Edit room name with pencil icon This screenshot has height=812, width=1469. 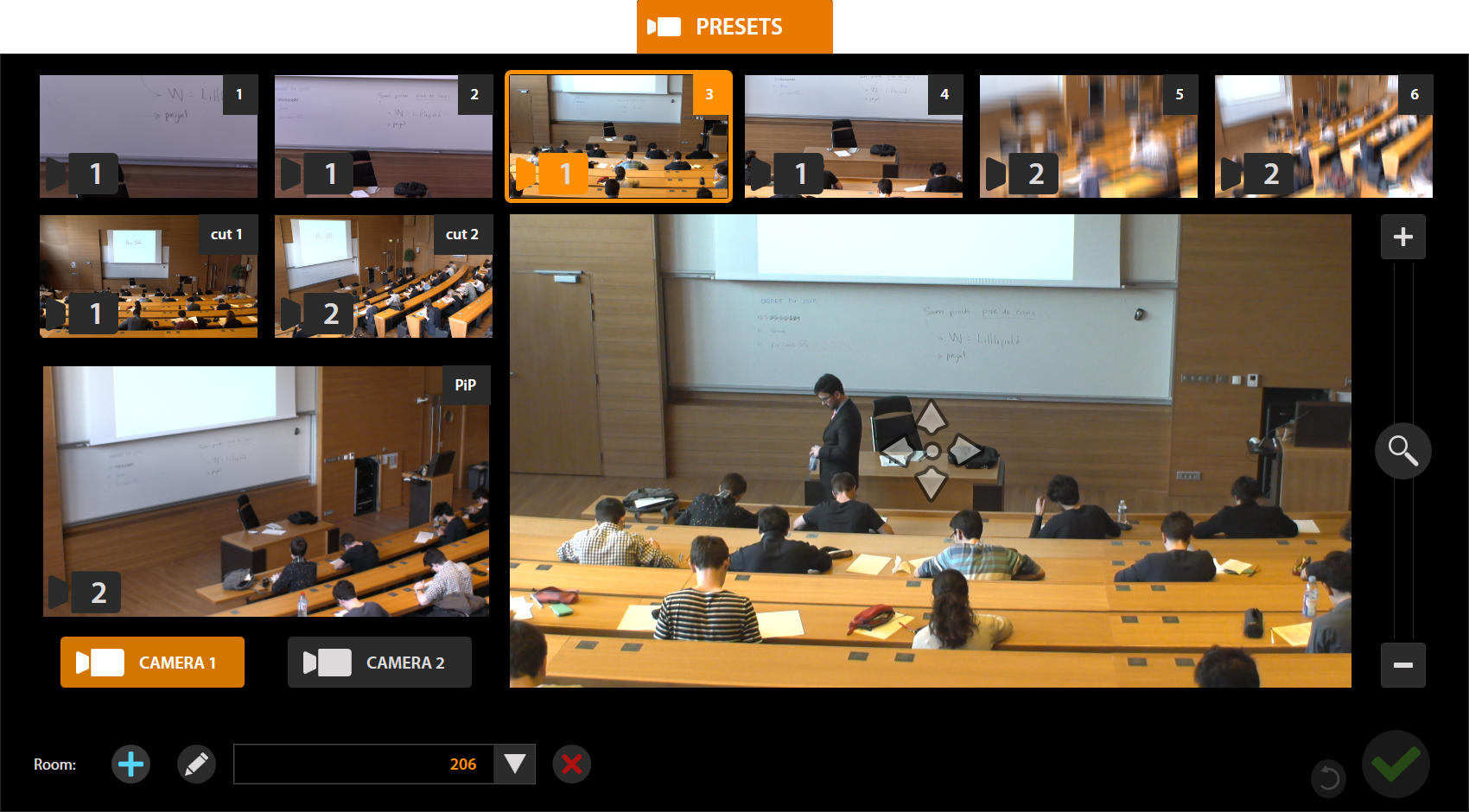196,764
